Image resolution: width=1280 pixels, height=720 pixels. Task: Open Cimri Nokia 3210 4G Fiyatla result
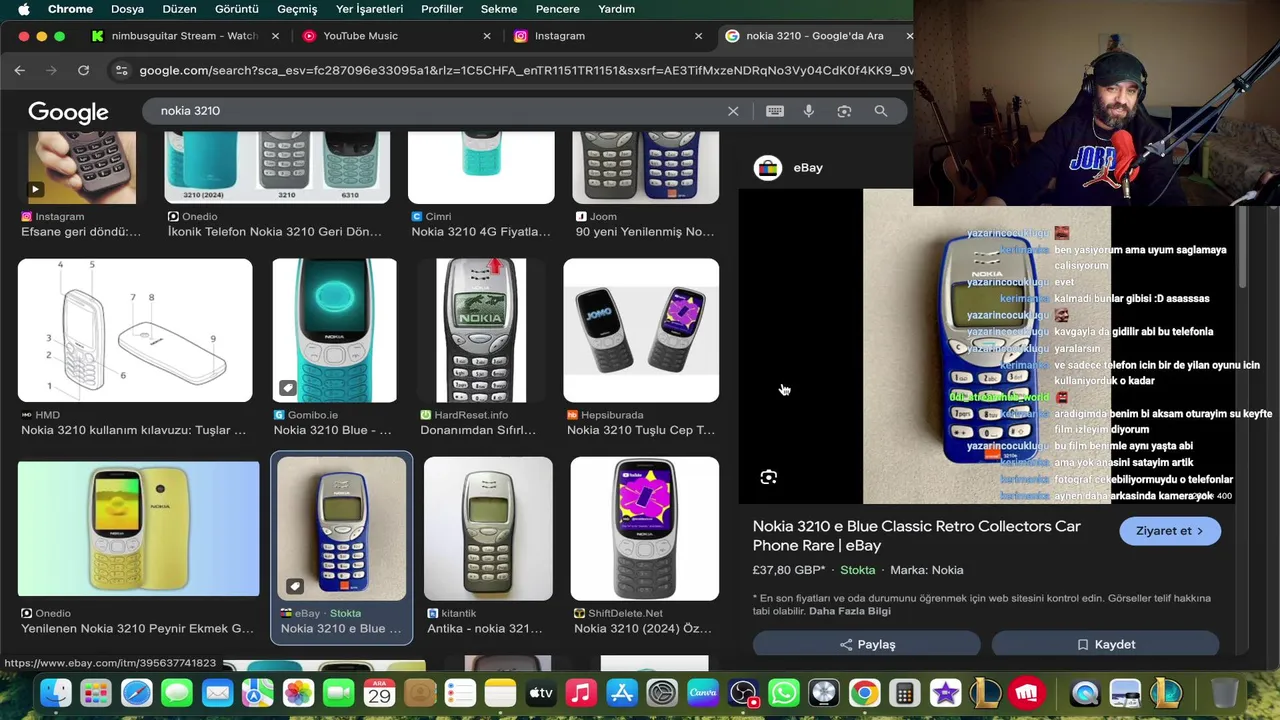coord(481,232)
